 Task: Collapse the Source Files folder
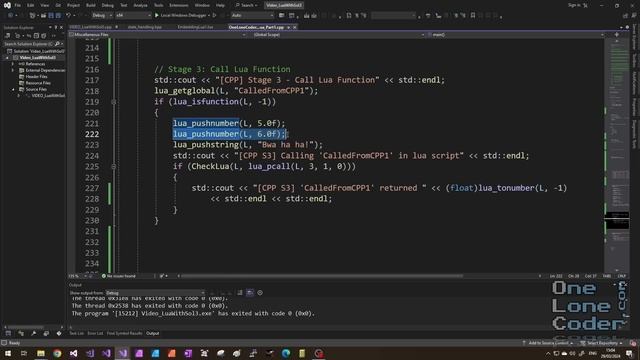click(x=13, y=89)
